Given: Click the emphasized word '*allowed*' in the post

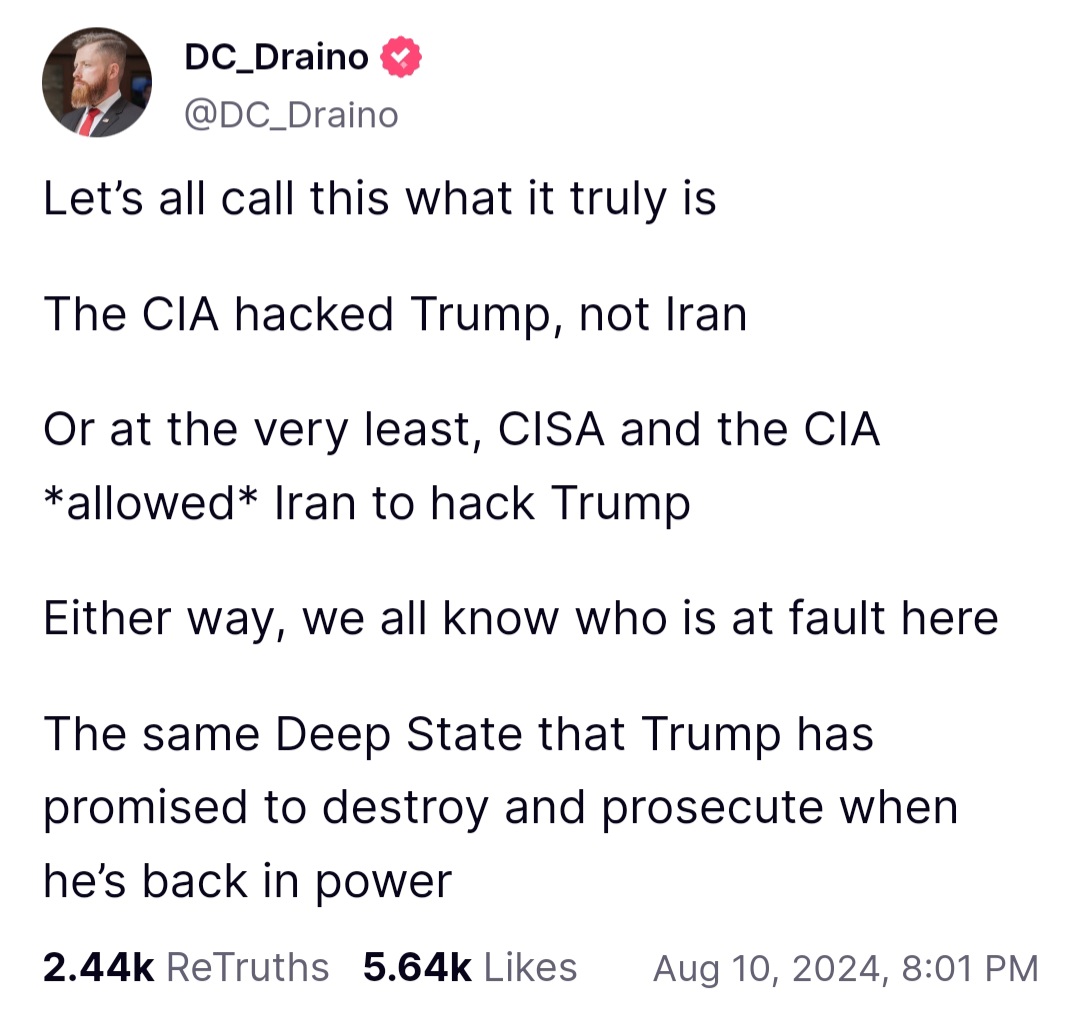Looking at the screenshot, I should tap(151, 503).
